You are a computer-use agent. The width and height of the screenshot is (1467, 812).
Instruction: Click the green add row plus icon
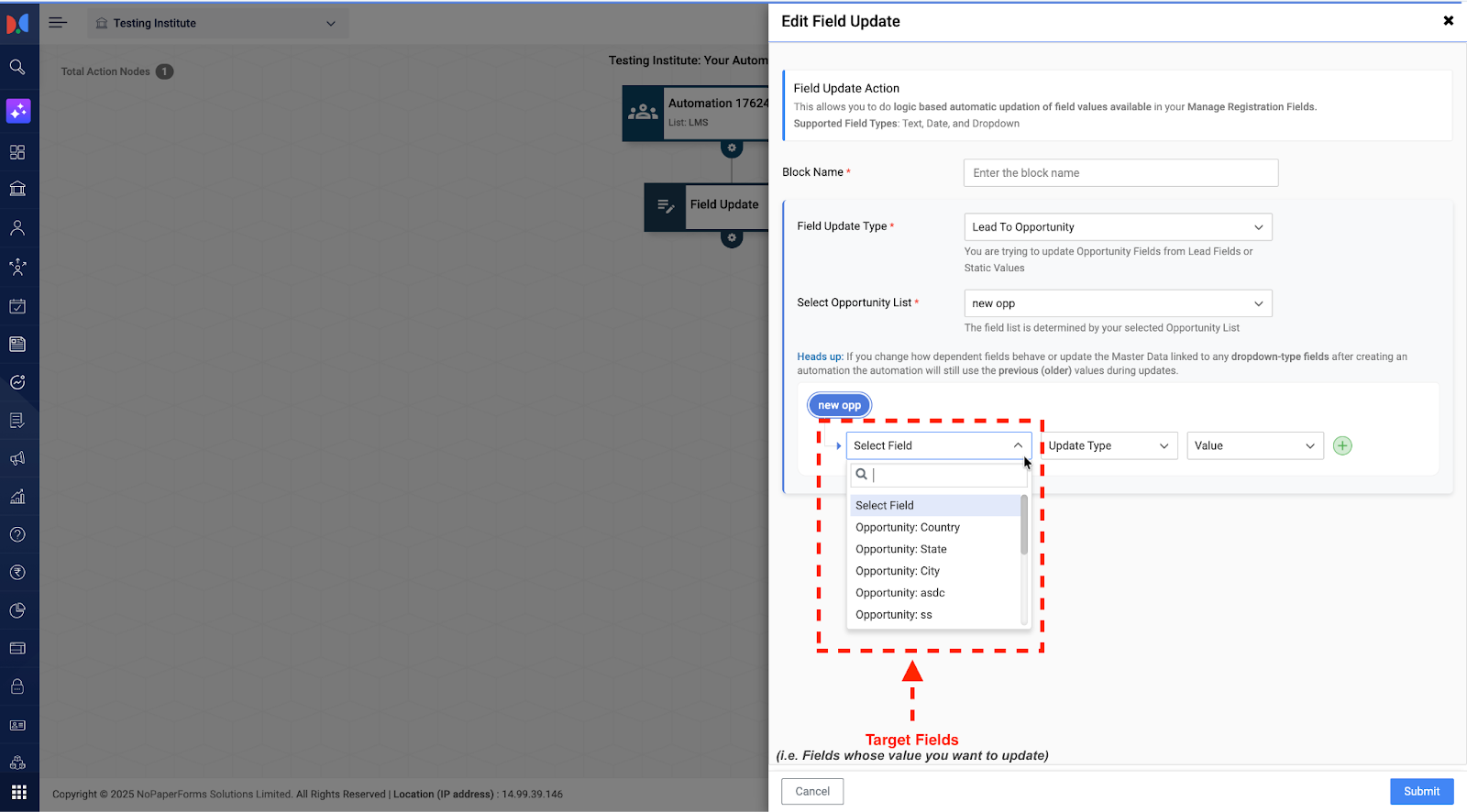click(x=1342, y=446)
